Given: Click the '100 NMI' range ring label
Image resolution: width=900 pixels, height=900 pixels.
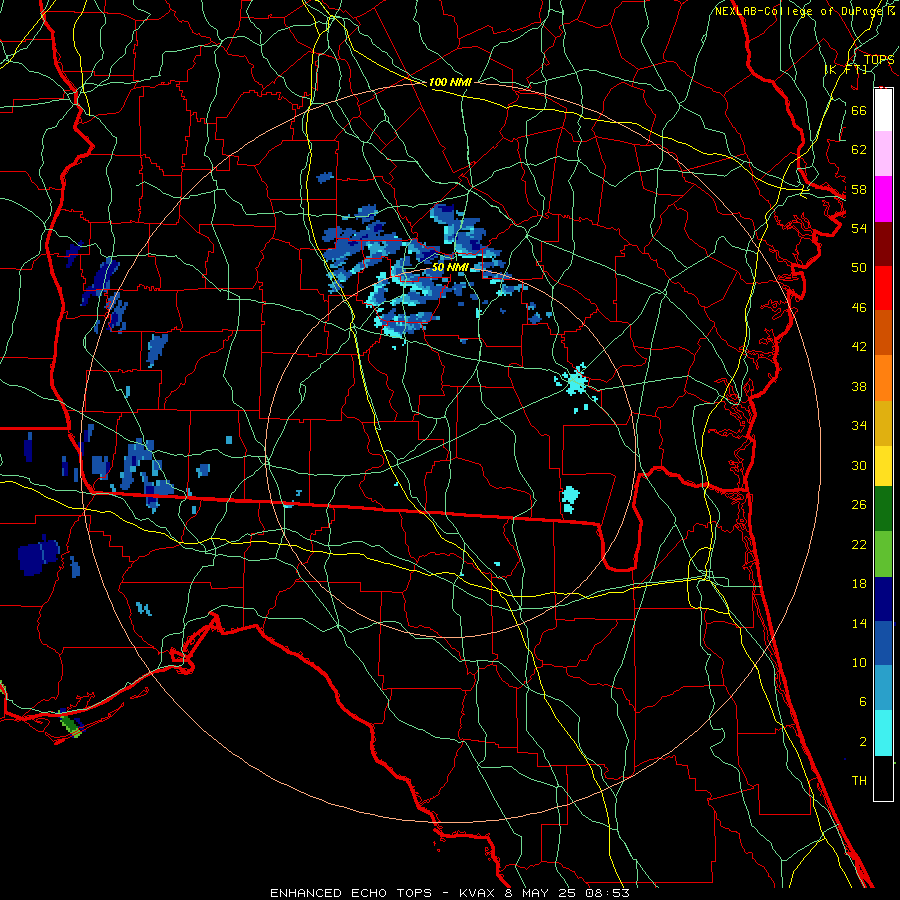Looking at the screenshot, I should coord(450,82).
